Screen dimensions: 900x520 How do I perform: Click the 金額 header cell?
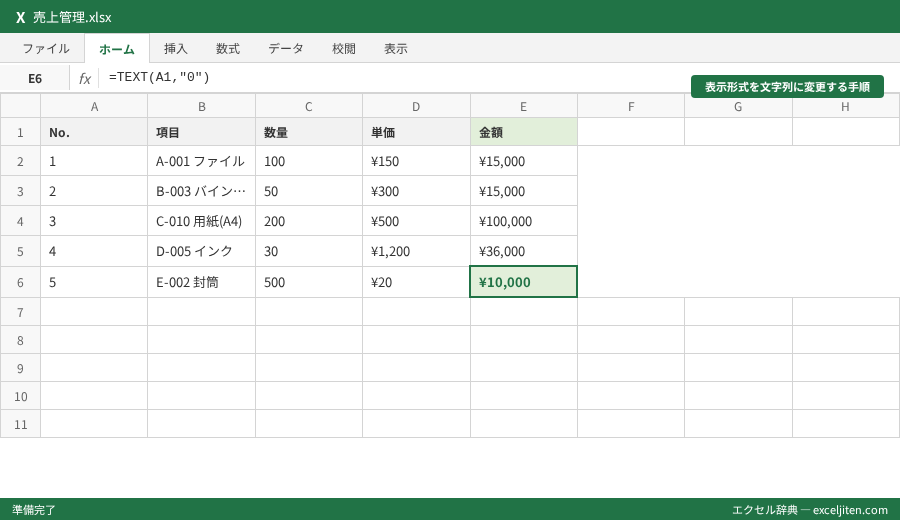[x=523, y=133]
